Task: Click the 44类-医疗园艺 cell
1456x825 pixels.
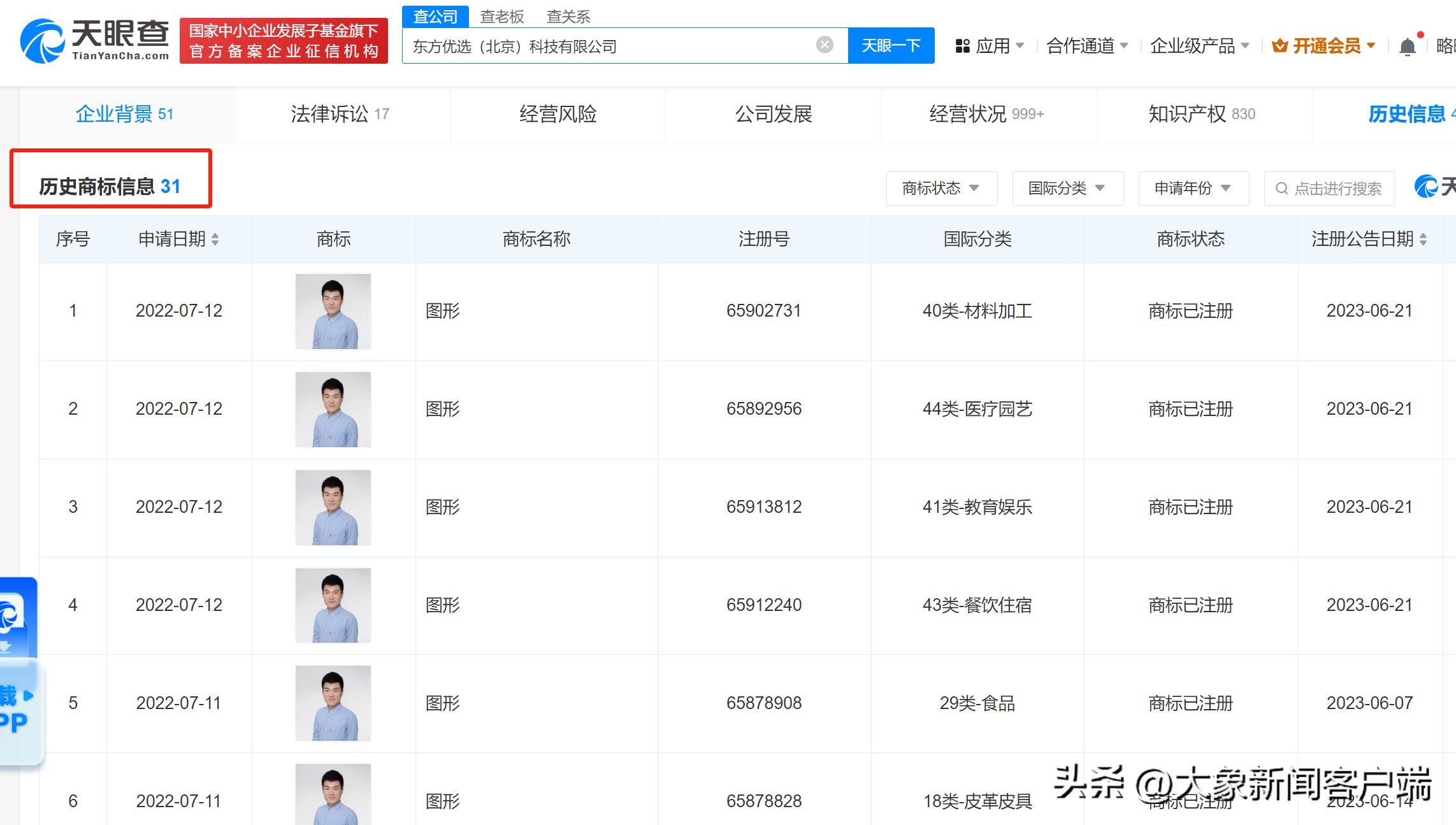Action: [x=977, y=409]
